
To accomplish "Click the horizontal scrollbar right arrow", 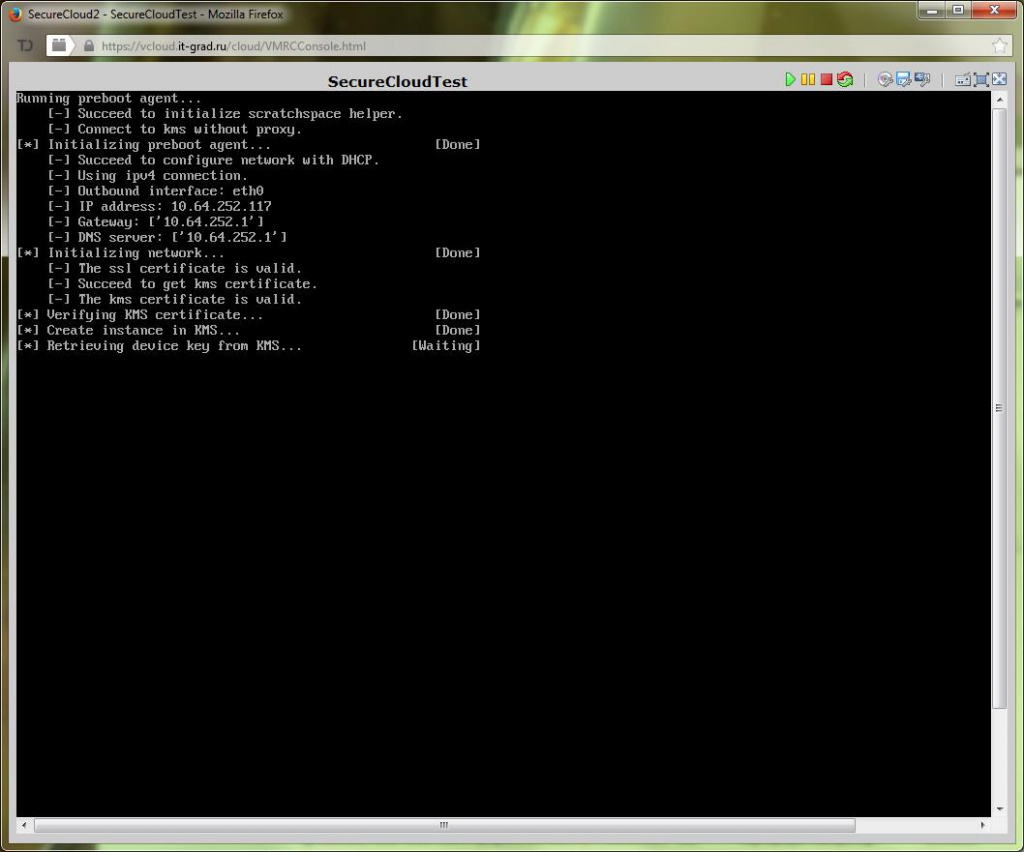I will (983, 826).
